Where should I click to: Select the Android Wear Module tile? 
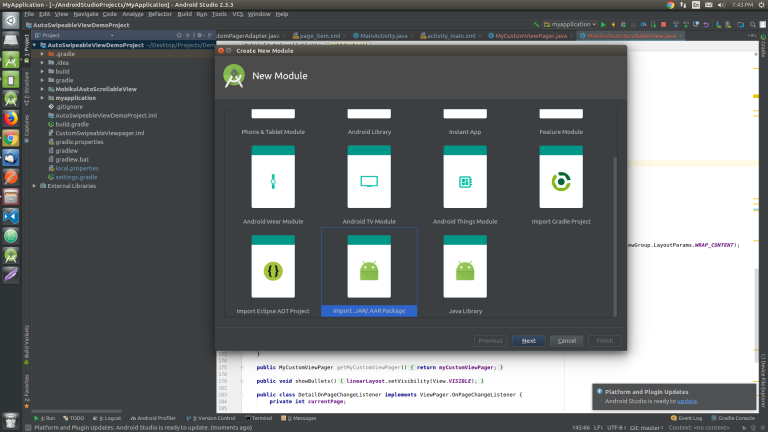pyautogui.click(x=272, y=181)
